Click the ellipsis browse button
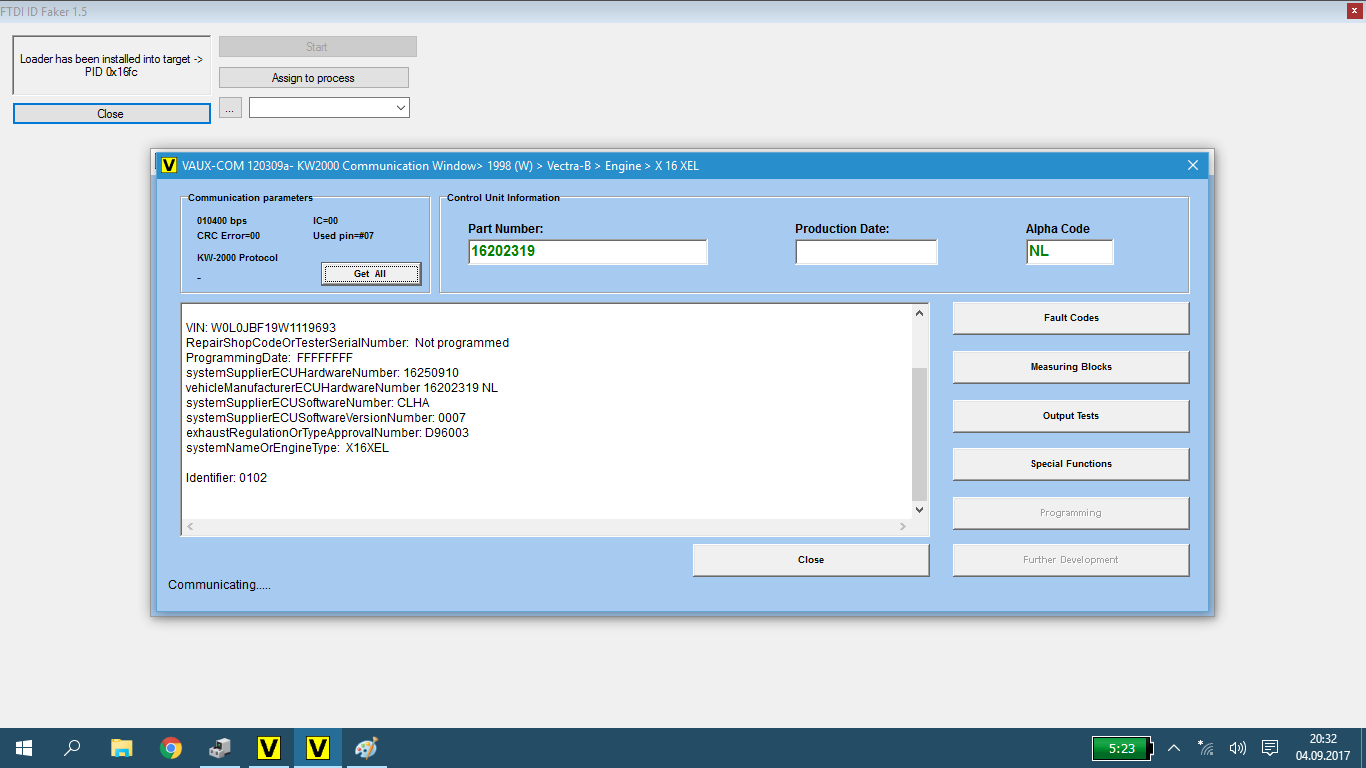The height and width of the screenshot is (768, 1366). [231, 107]
